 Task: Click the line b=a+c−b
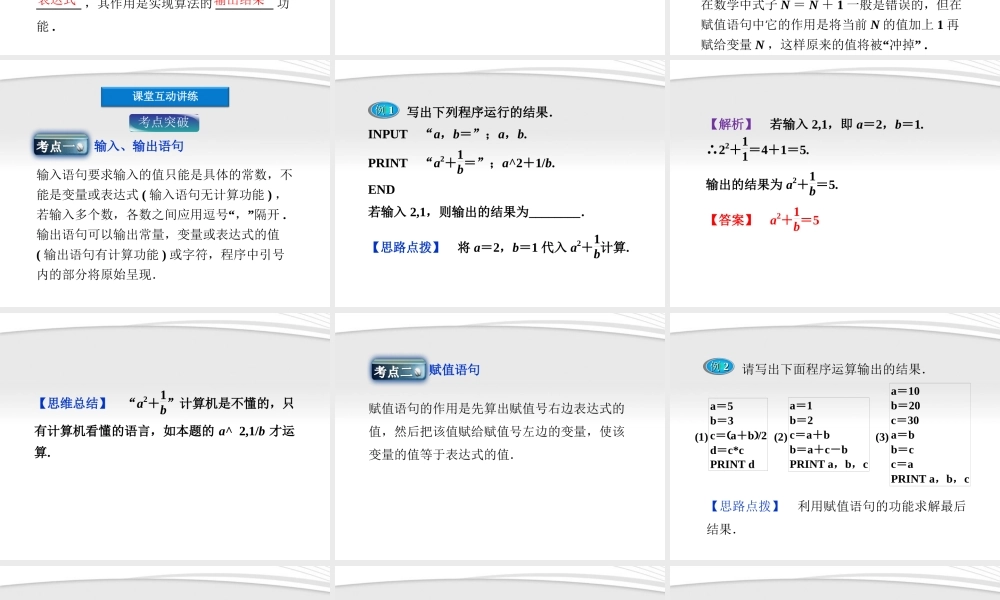click(818, 450)
